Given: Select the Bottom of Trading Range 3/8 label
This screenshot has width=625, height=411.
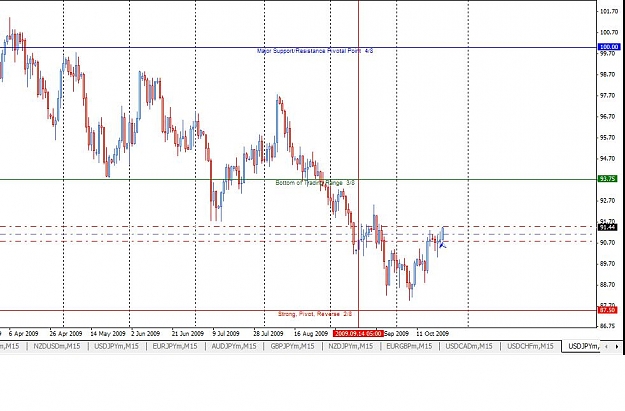Looking at the screenshot, I should (x=315, y=183).
